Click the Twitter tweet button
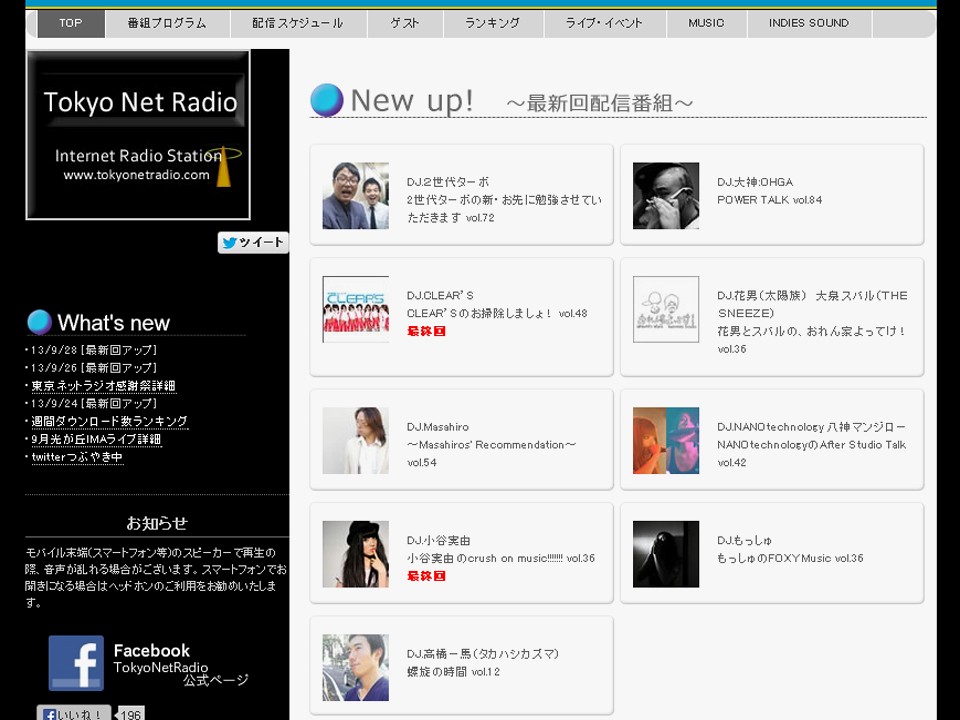The image size is (960, 720). 253,243
